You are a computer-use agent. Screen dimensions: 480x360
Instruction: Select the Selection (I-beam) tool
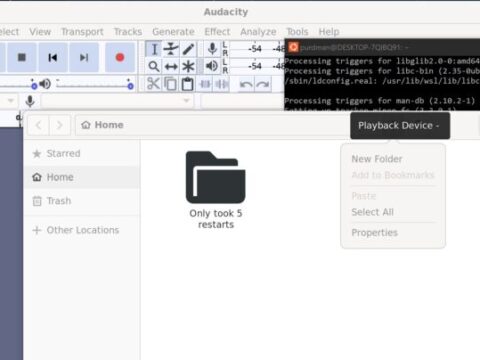[154, 49]
